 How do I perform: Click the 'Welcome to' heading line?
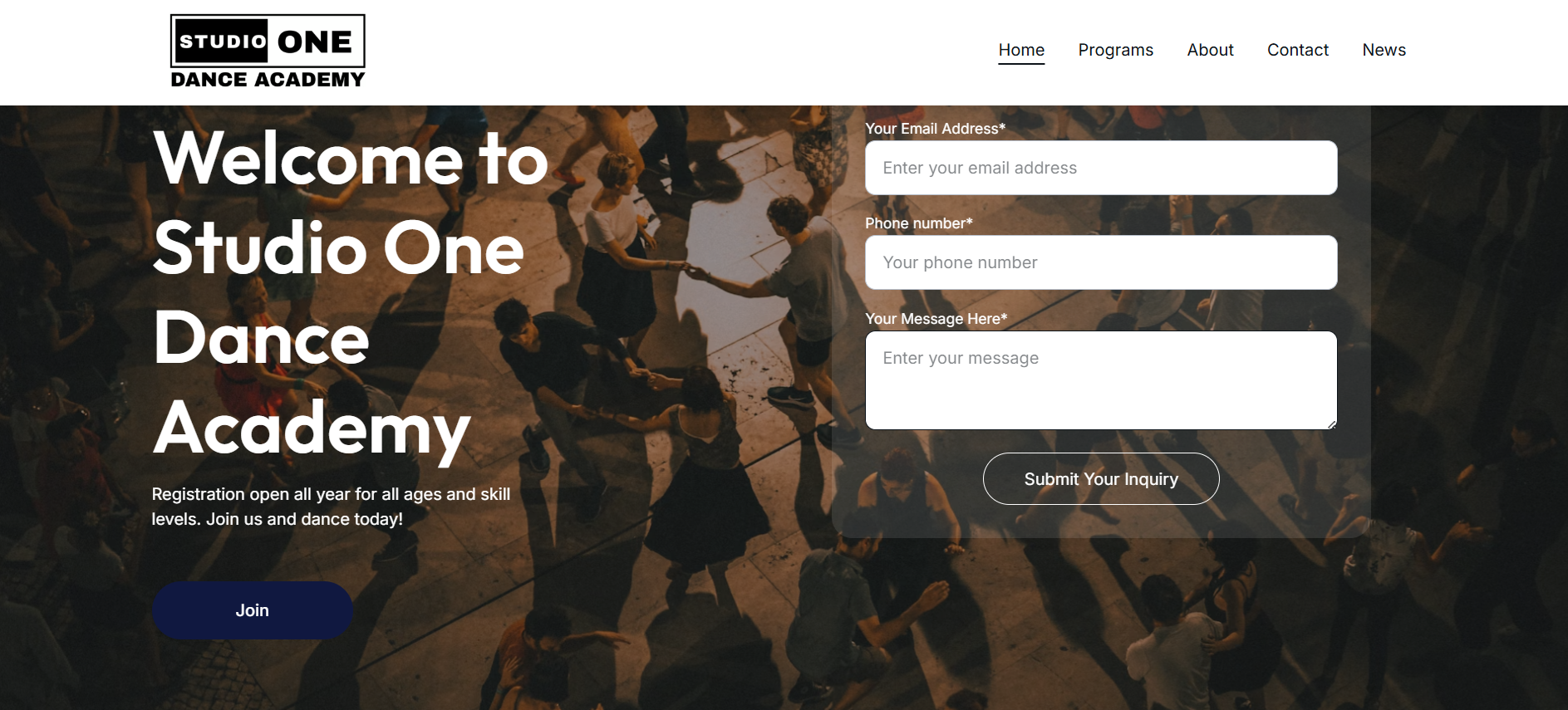coord(351,159)
